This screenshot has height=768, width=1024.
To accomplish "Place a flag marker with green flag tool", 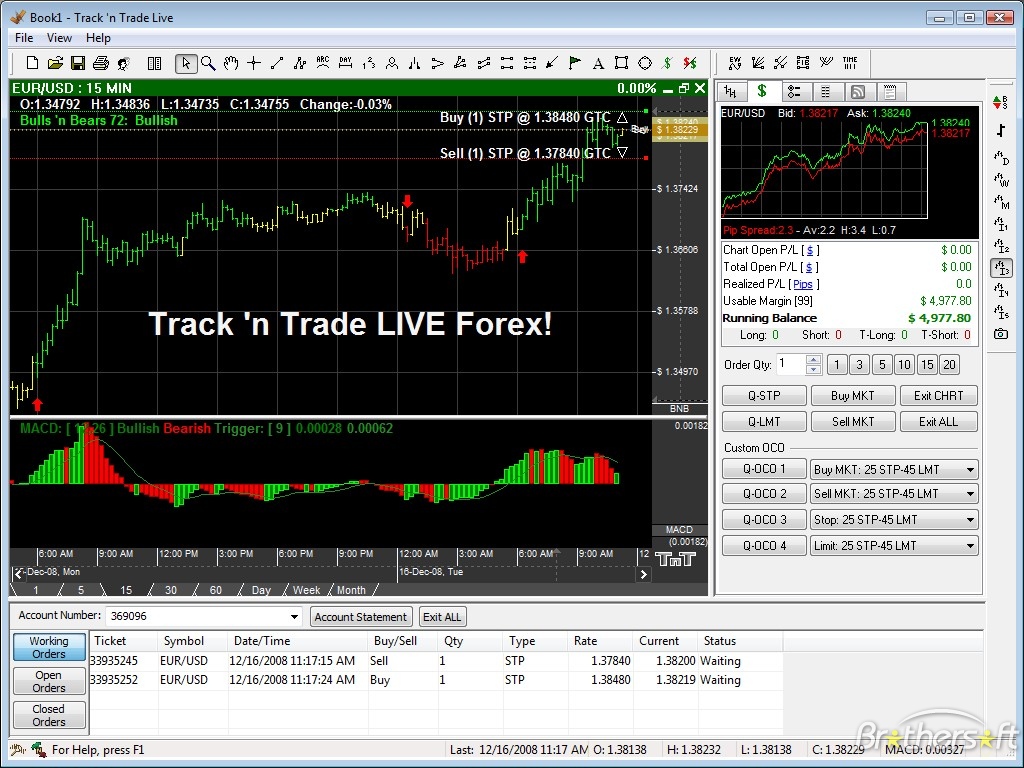I will point(575,63).
